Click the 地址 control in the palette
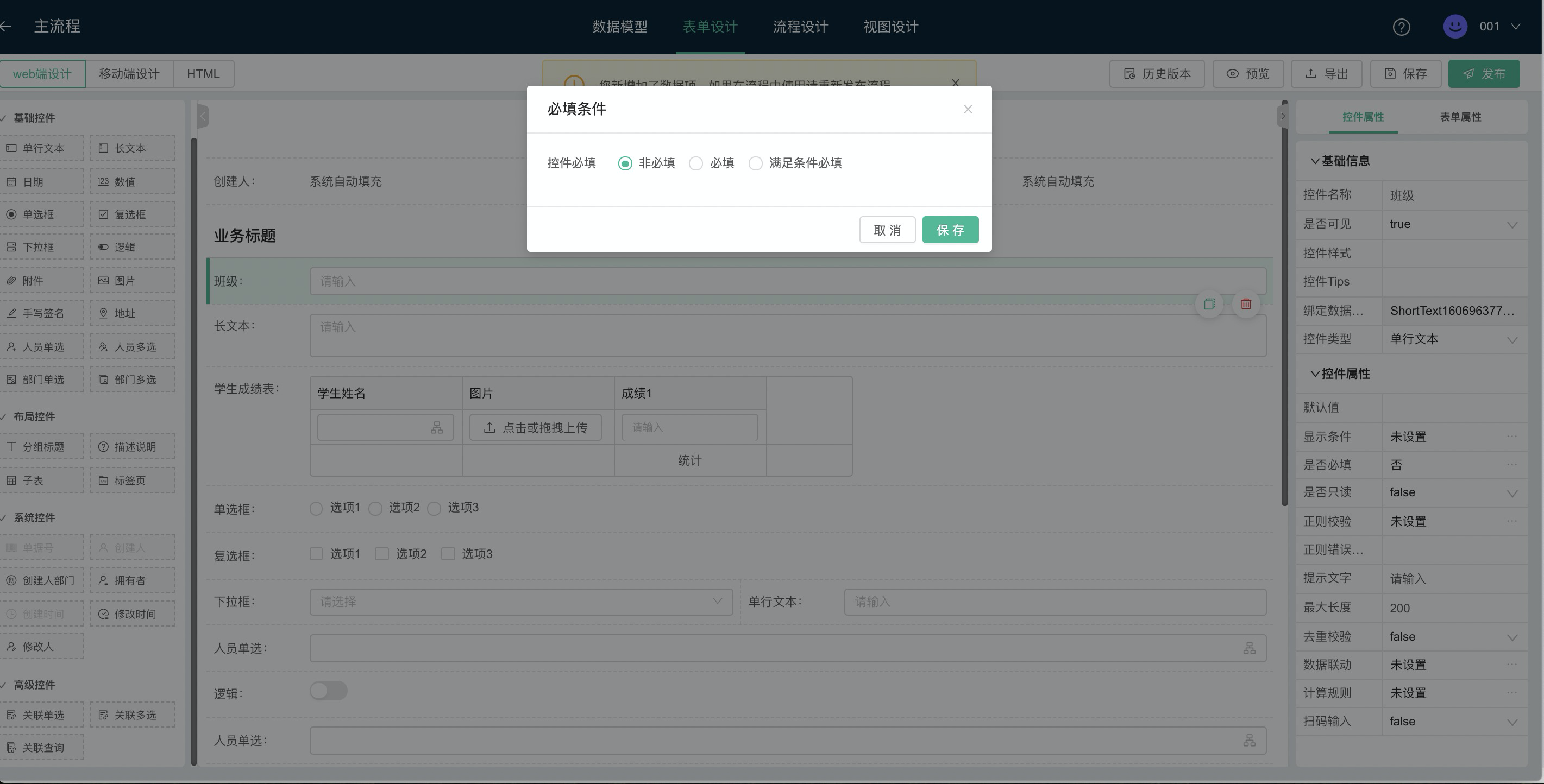The height and width of the screenshot is (784, 1544). pos(133,313)
